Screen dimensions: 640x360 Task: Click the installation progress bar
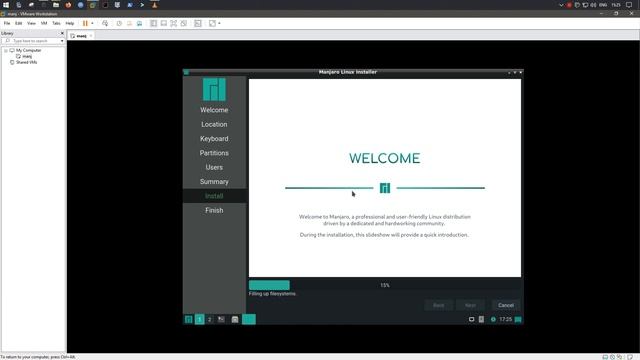click(x=384, y=285)
